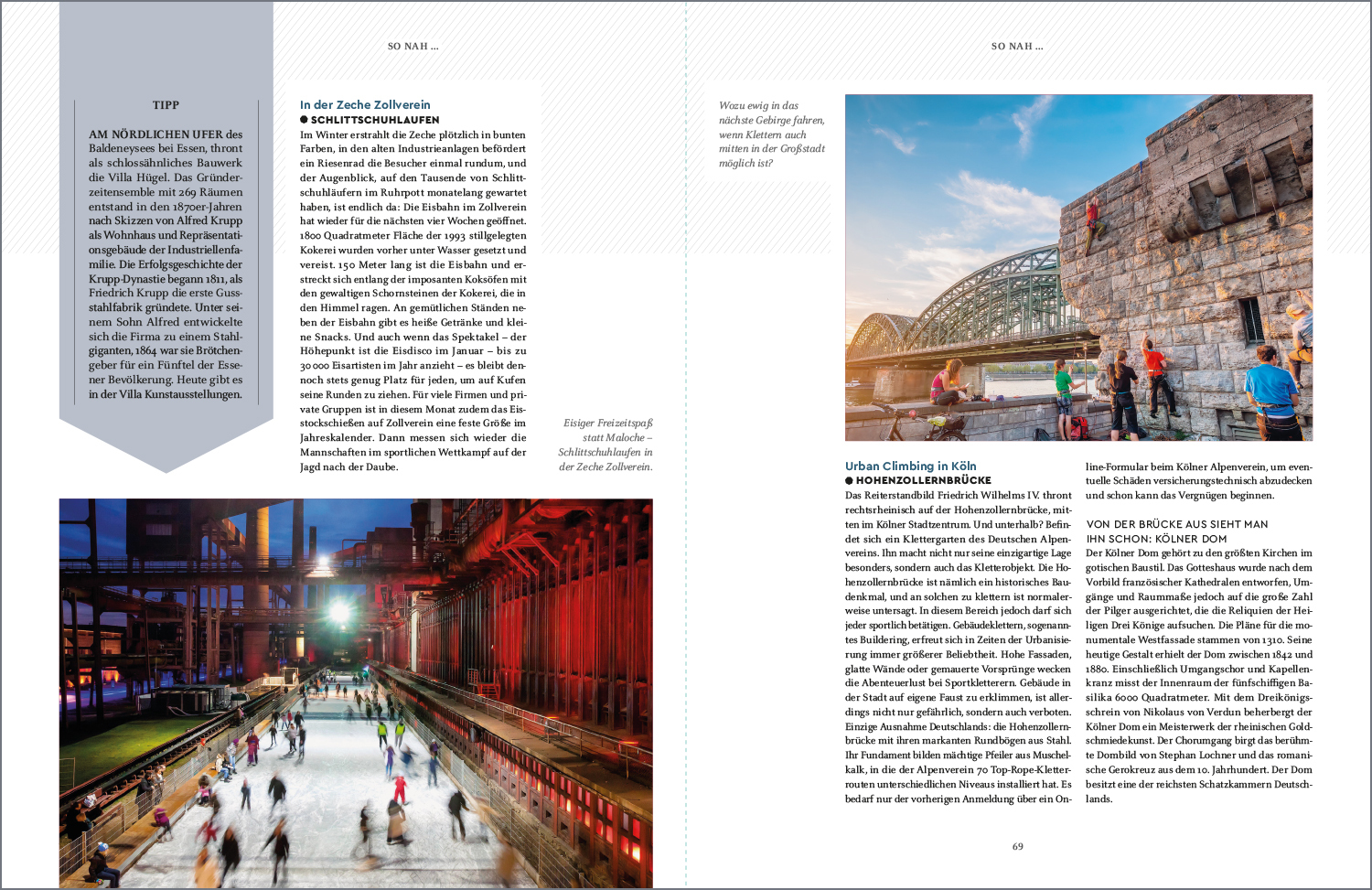
Task: Click the bullet icon before SCHLITTSCHUHLAUFEN
Action: point(304,120)
